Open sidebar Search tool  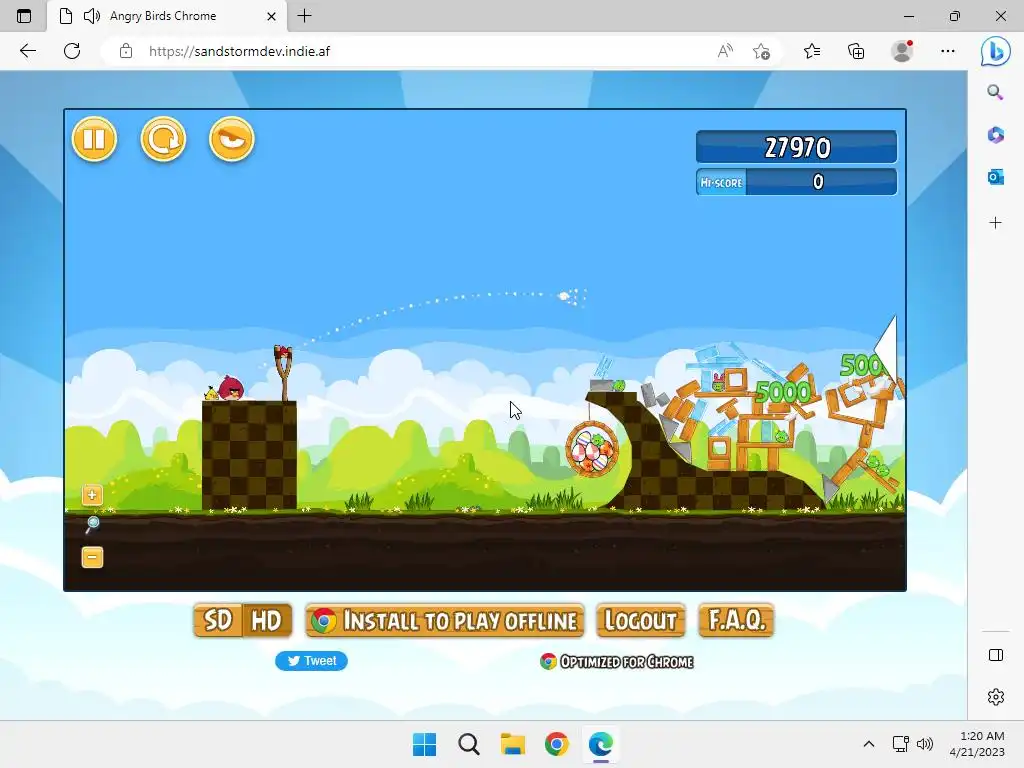[x=995, y=92]
